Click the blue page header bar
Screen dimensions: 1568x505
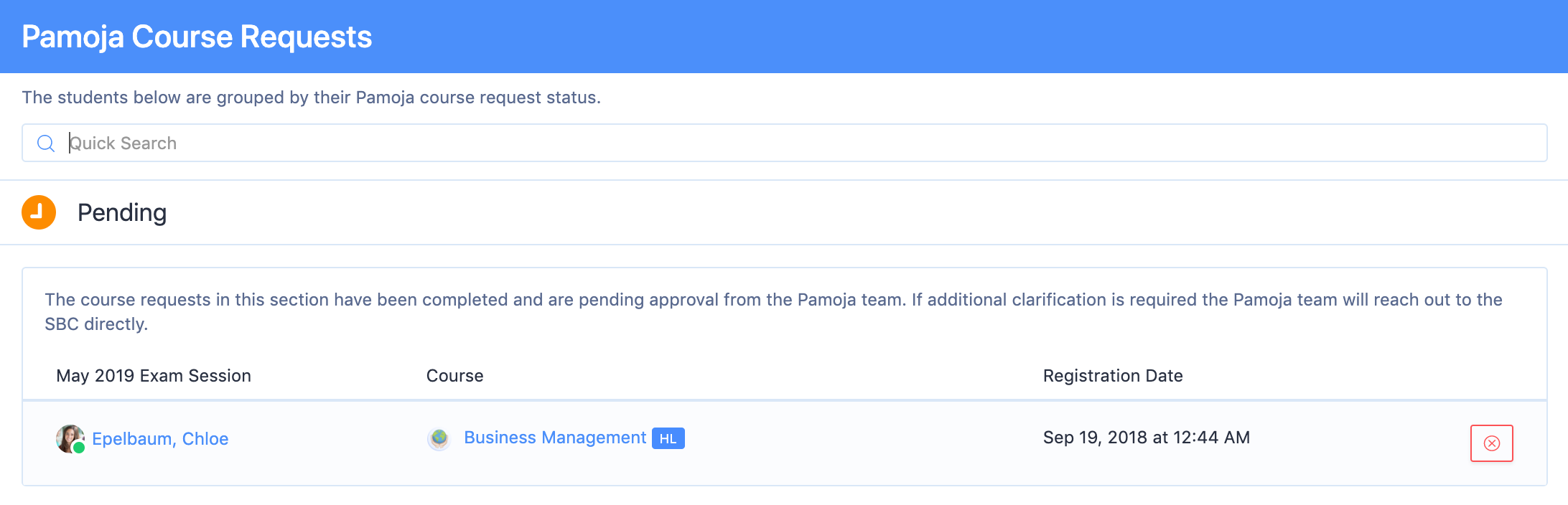(933, 36)
